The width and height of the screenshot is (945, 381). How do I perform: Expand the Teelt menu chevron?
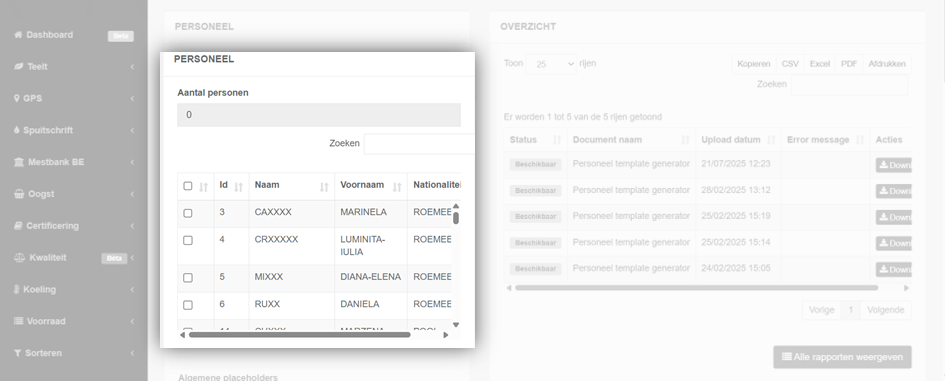click(132, 67)
